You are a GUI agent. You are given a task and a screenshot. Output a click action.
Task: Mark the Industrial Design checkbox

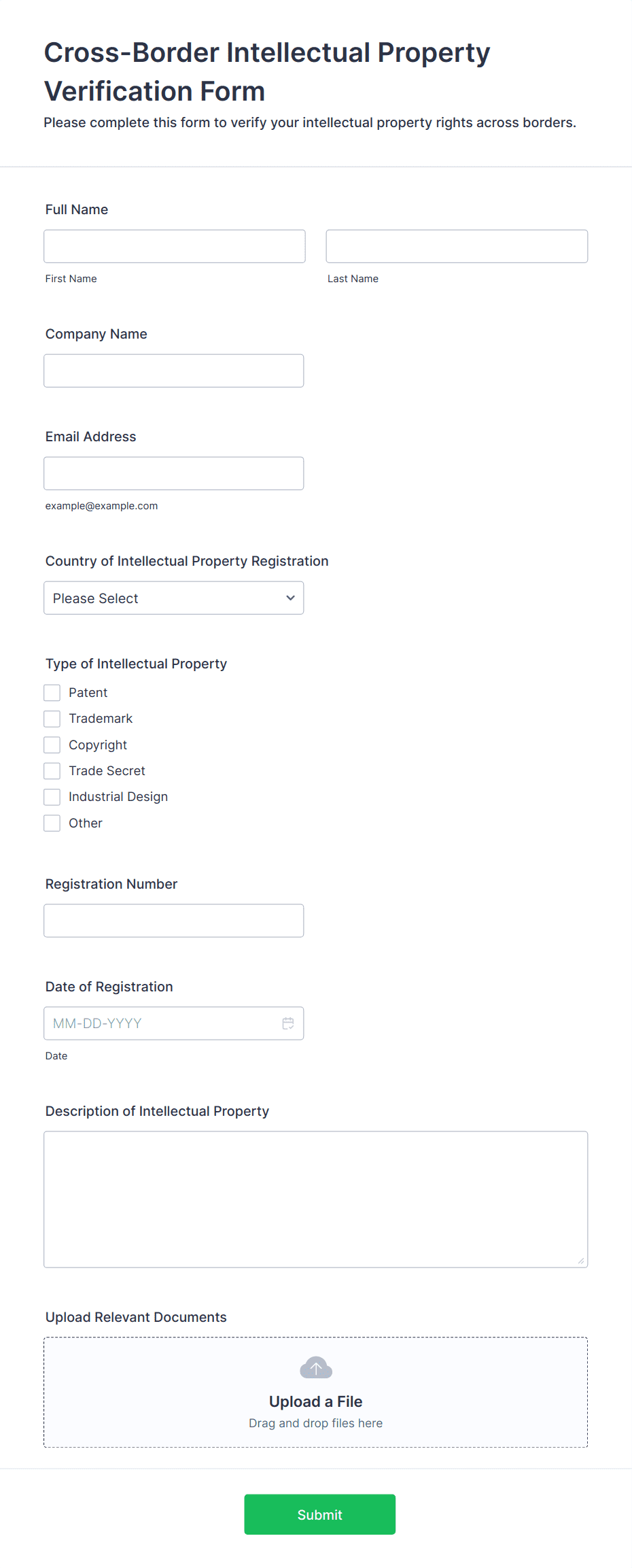52,797
